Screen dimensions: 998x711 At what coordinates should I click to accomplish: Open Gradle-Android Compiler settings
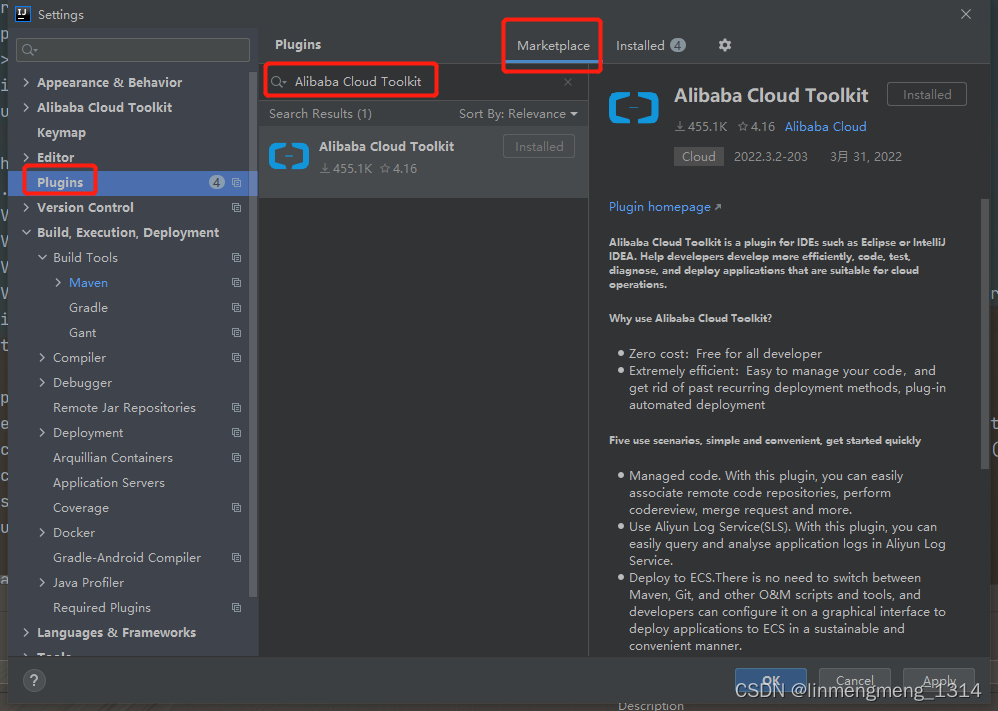pos(127,558)
